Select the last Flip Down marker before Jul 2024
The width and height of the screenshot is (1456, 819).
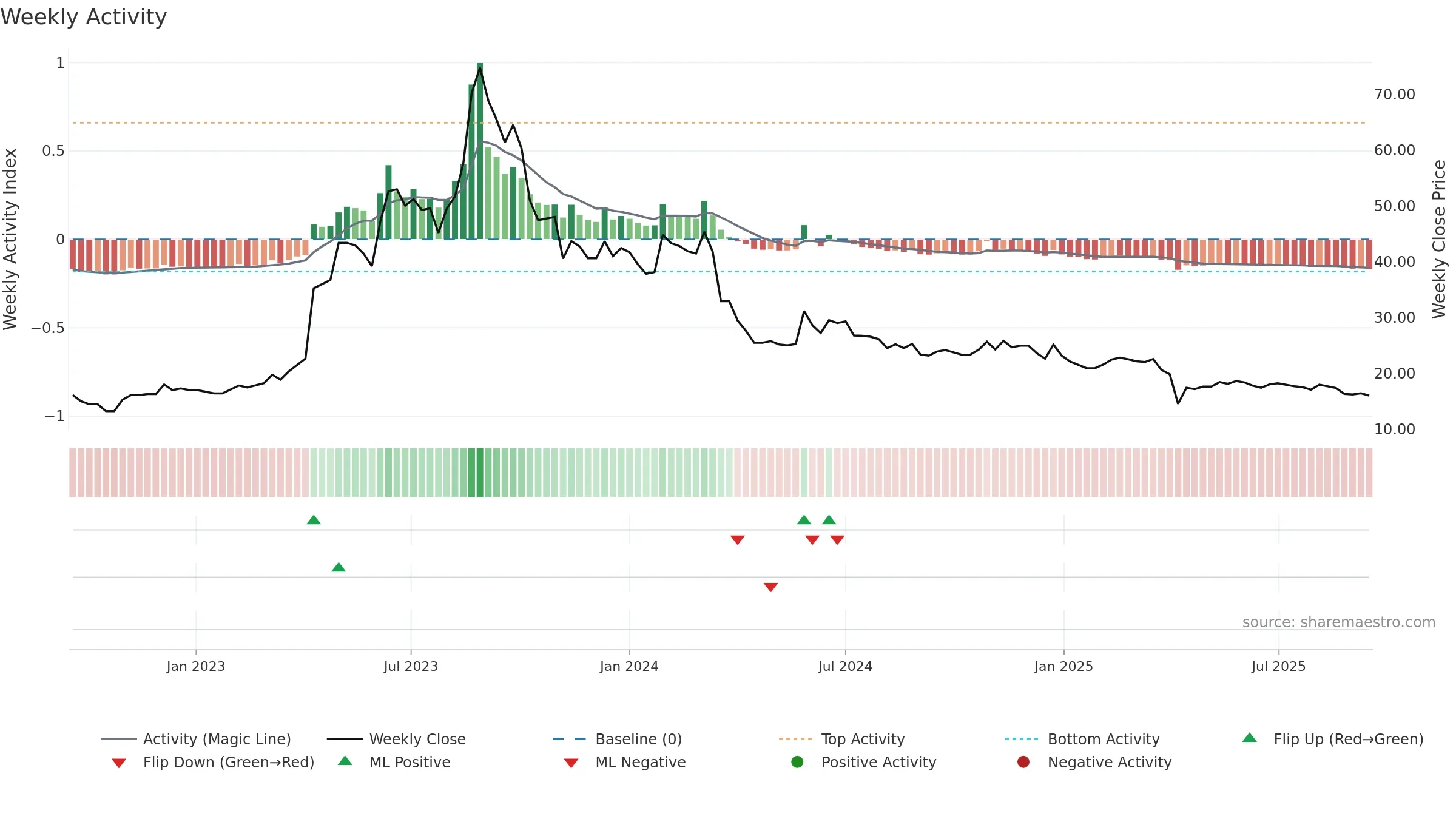(x=837, y=540)
